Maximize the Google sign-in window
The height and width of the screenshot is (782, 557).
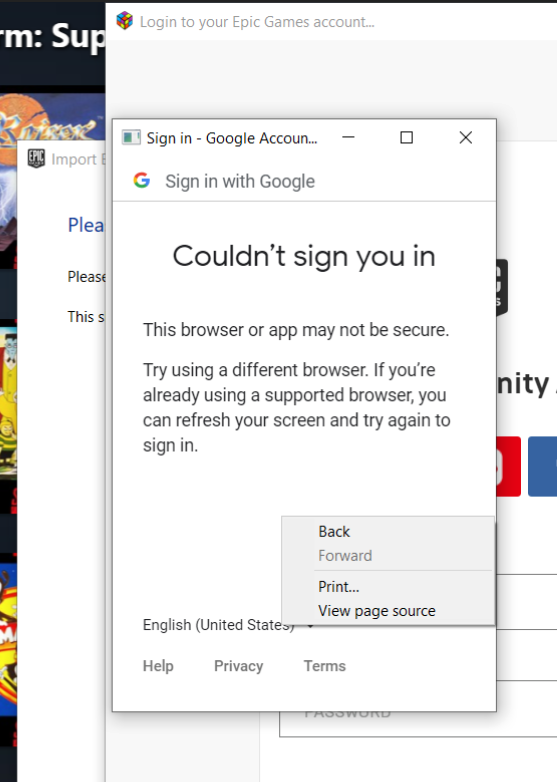click(x=406, y=137)
